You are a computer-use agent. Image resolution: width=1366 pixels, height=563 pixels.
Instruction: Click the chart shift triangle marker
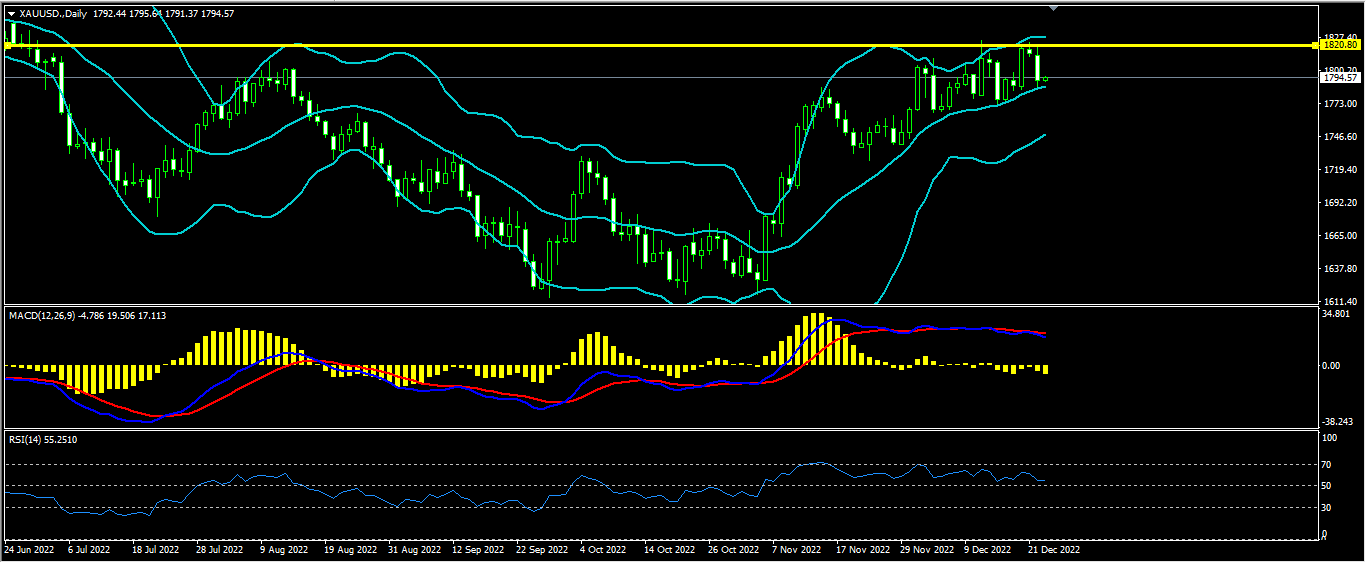coord(1051,7)
